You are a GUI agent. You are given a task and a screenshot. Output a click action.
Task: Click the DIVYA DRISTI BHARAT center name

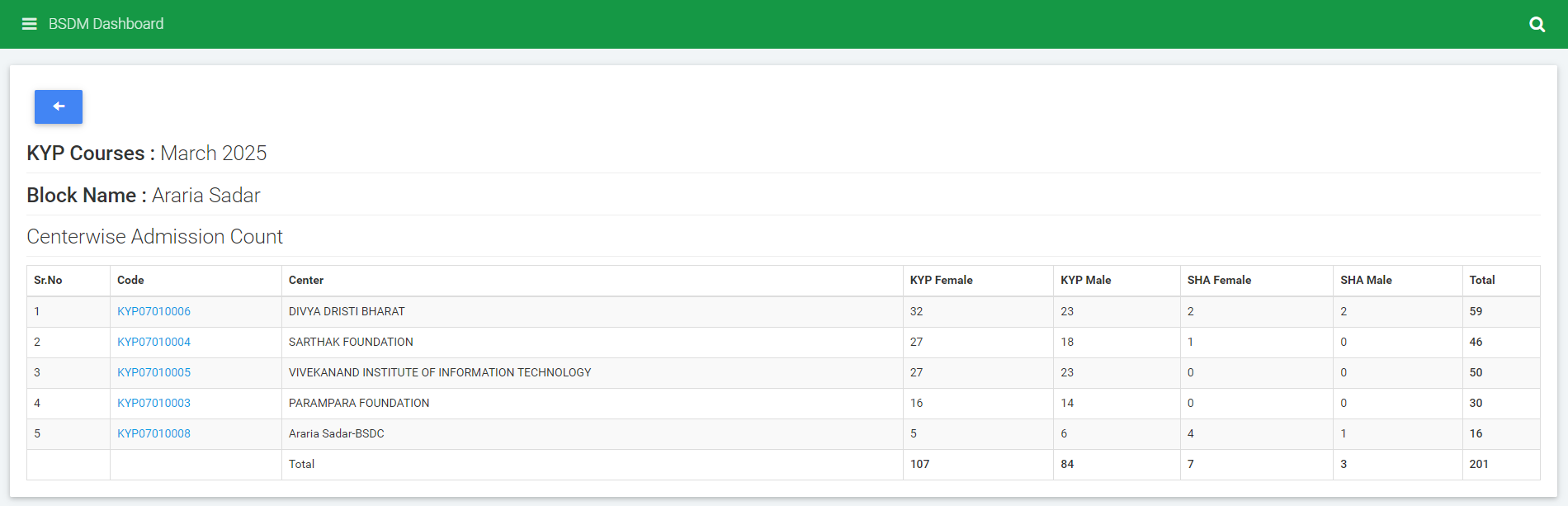pyautogui.click(x=347, y=311)
